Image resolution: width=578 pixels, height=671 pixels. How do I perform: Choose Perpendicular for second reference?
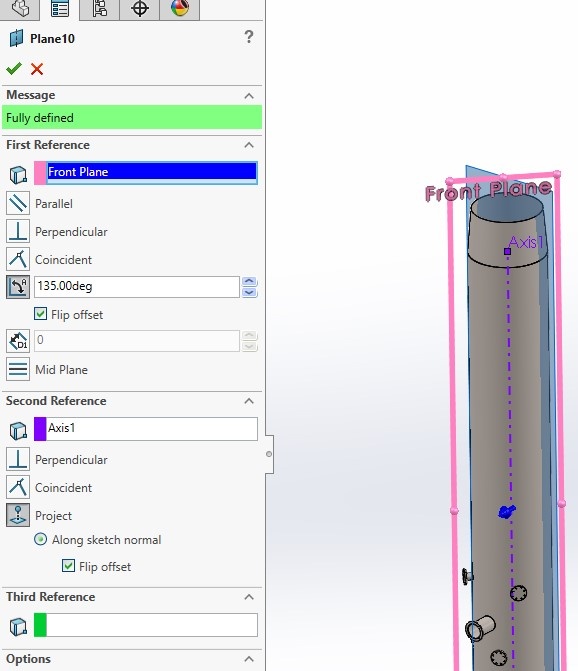click(x=18, y=459)
